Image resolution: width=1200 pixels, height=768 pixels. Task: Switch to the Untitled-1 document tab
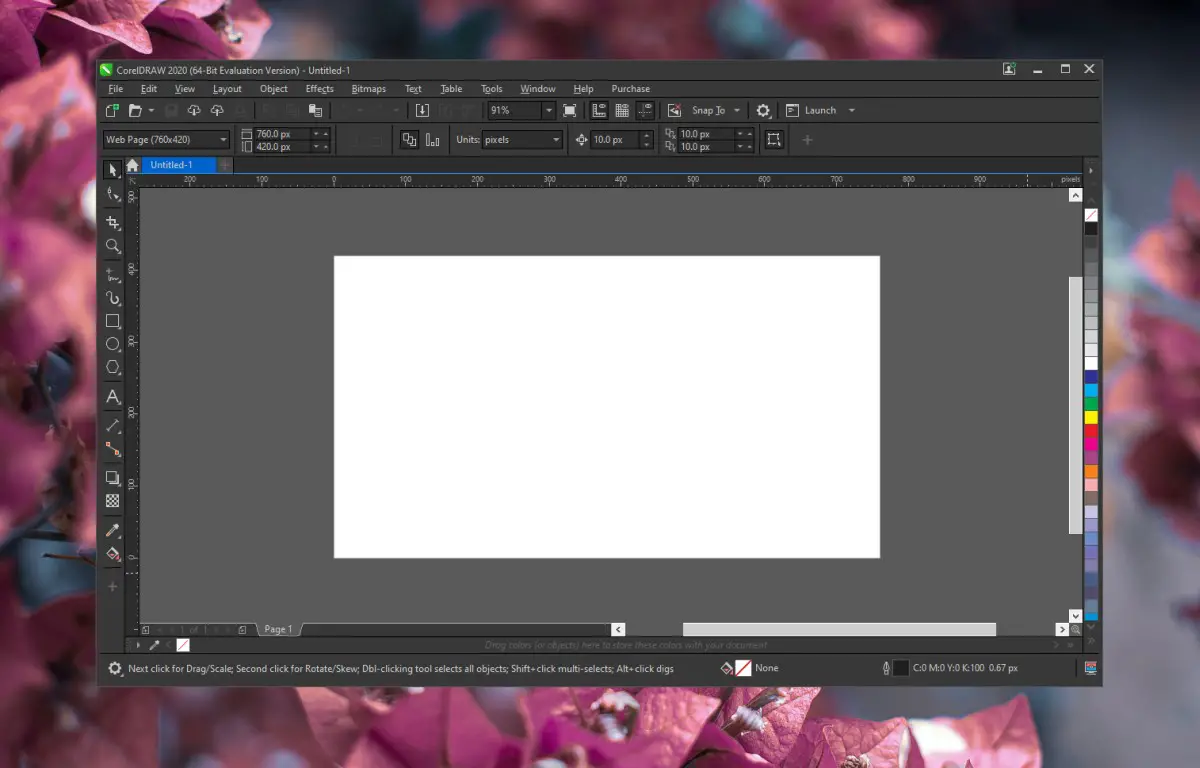point(171,165)
